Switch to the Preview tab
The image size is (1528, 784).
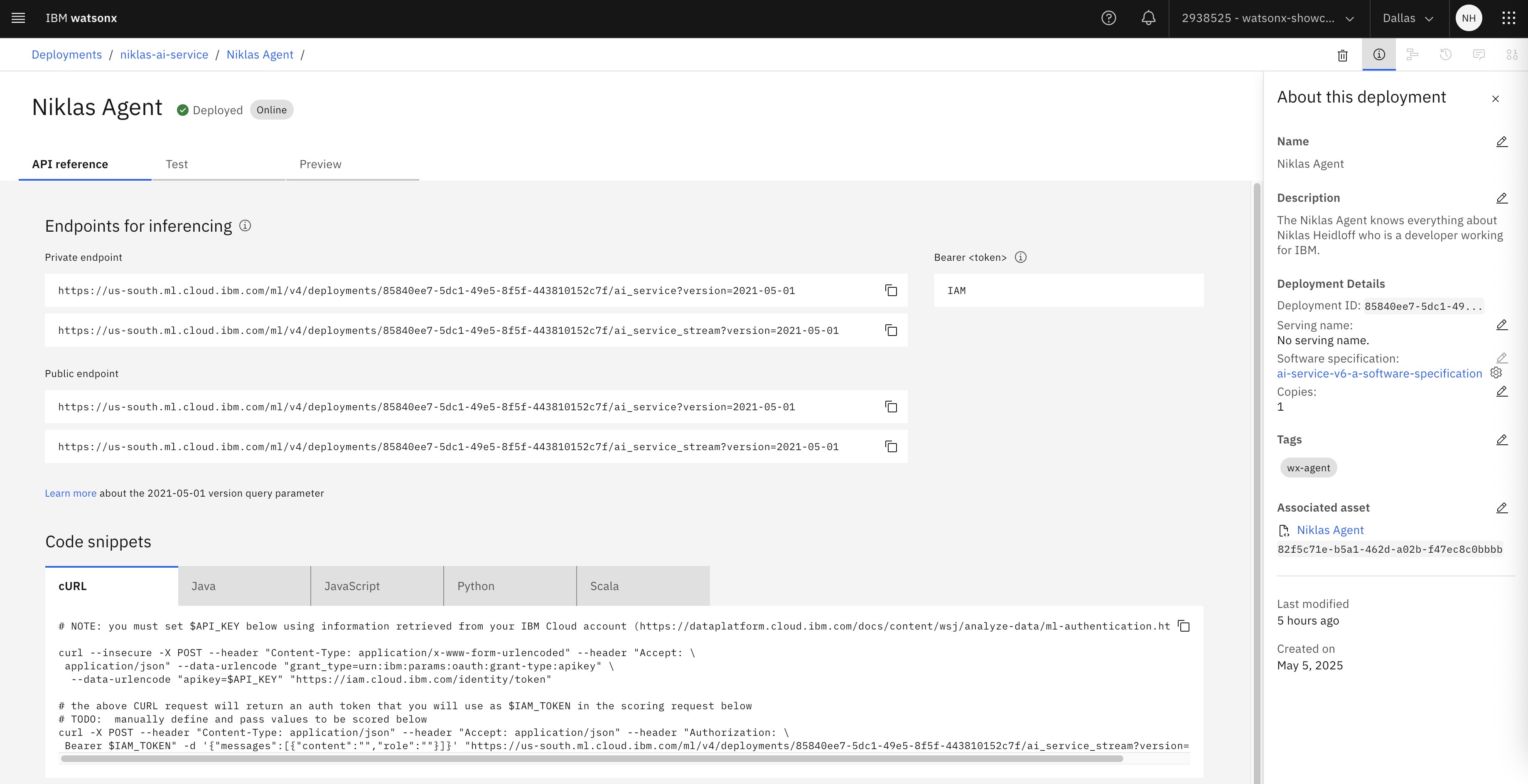pos(352,165)
